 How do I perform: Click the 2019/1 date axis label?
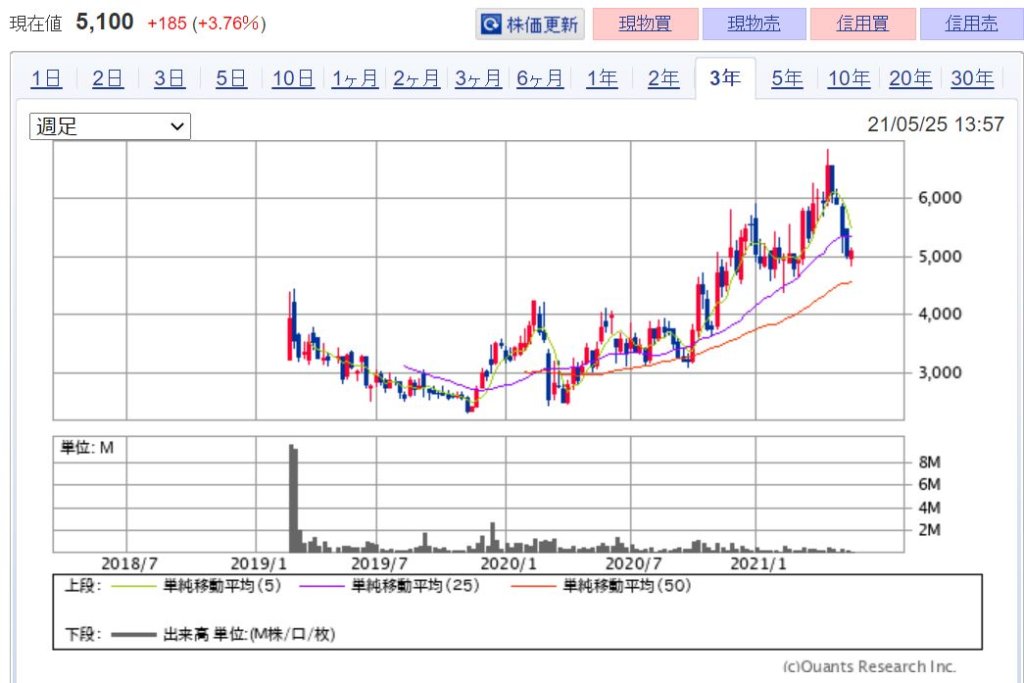coord(259,564)
